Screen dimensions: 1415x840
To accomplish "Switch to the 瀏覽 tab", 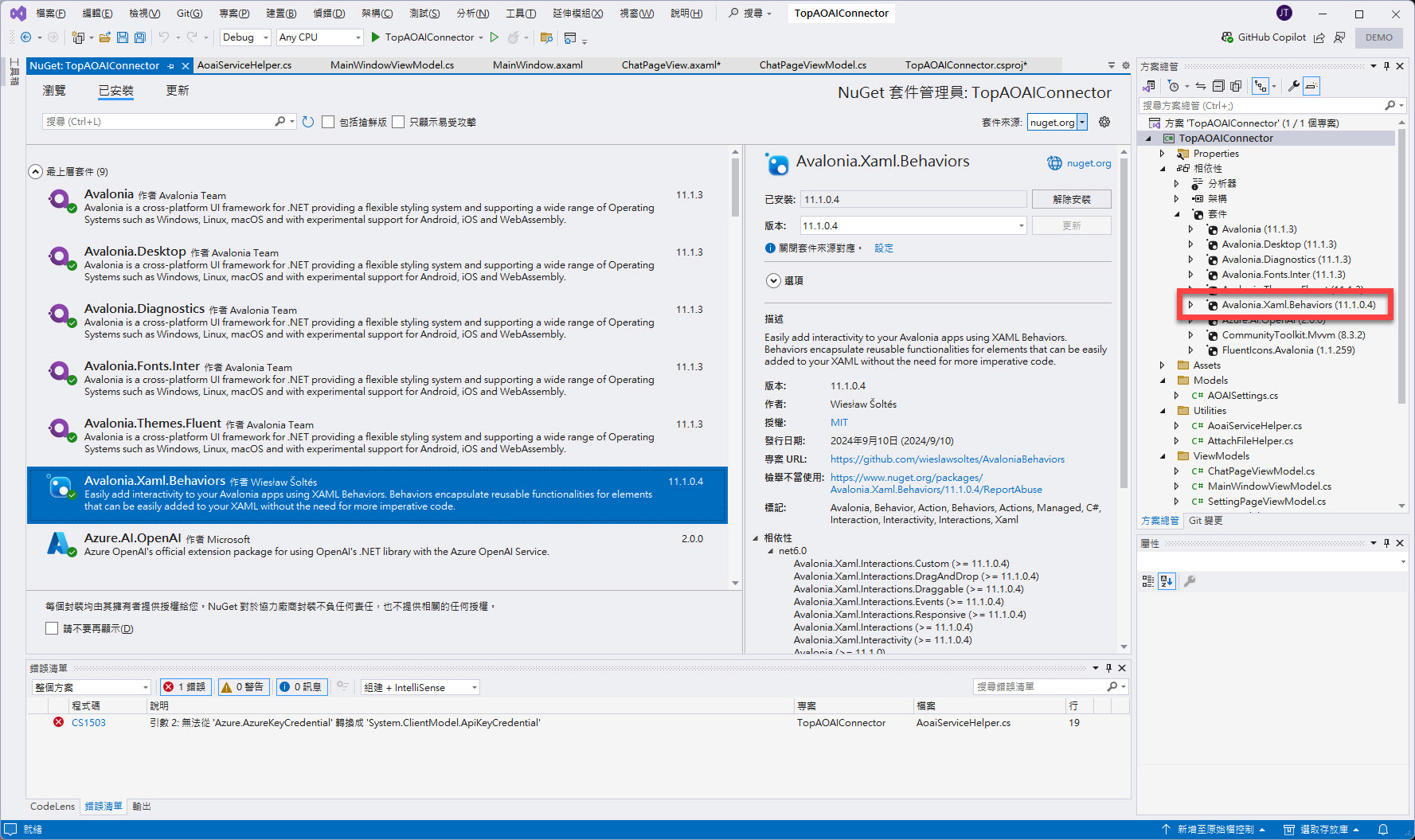I will (x=54, y=91).
